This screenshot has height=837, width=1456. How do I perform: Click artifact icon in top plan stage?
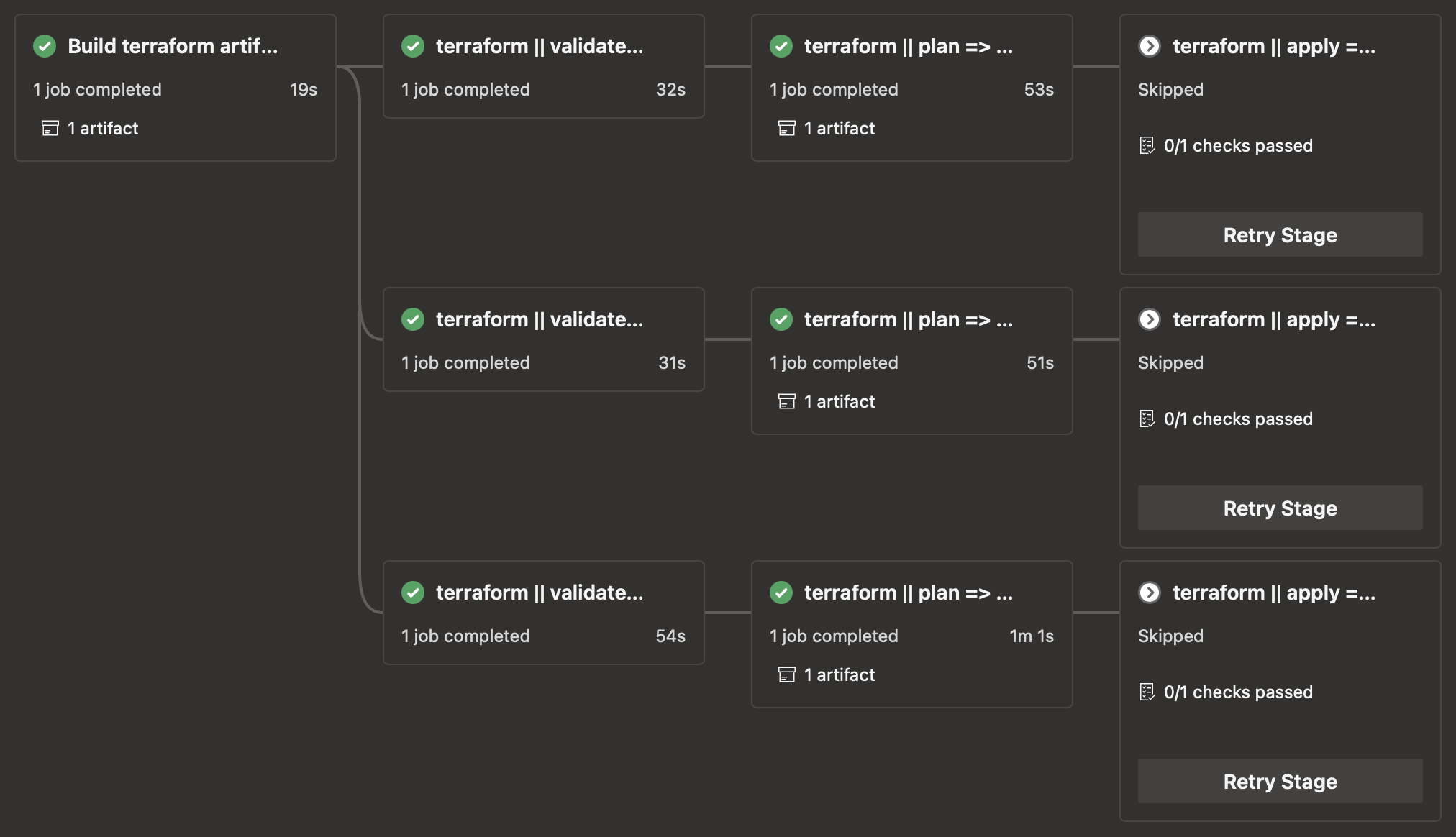pyautogui.click(x=787, y=129)
